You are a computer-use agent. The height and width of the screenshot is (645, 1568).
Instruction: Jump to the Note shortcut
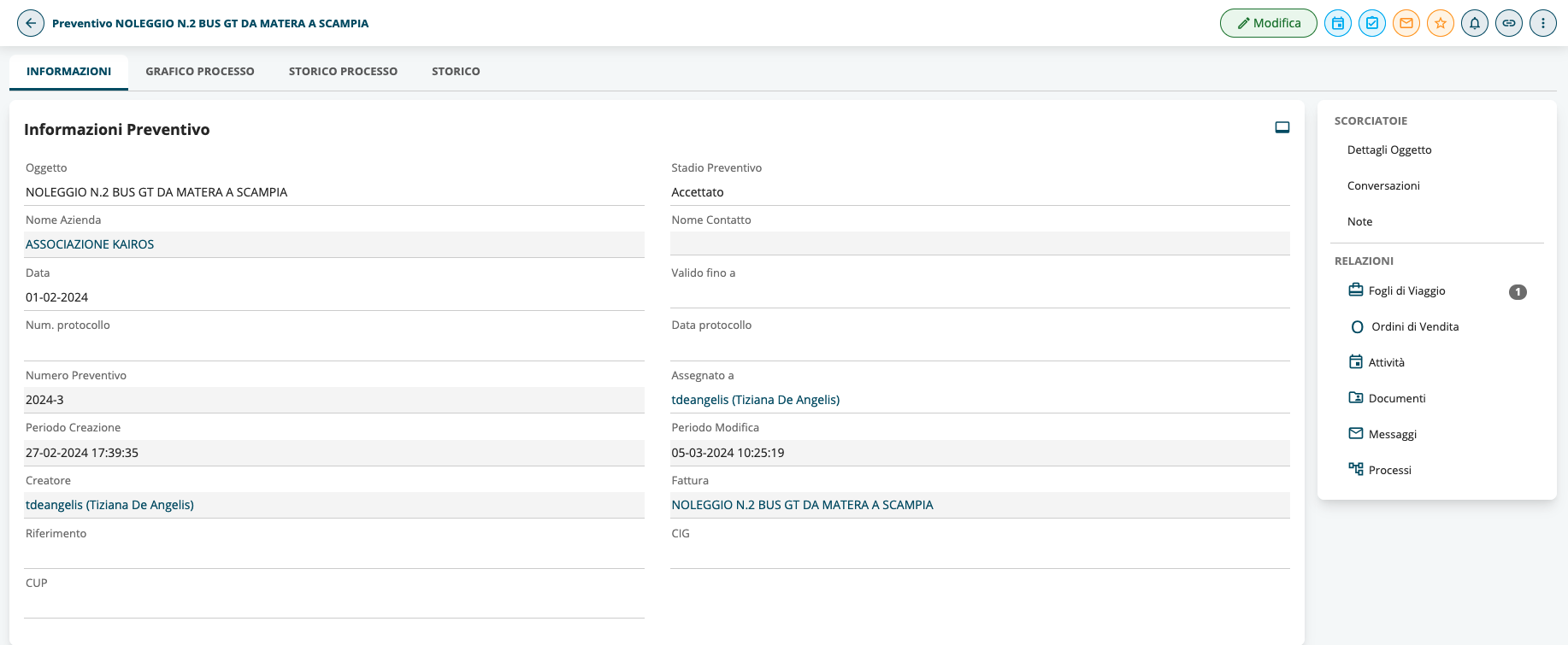[x=1359, y=221]
